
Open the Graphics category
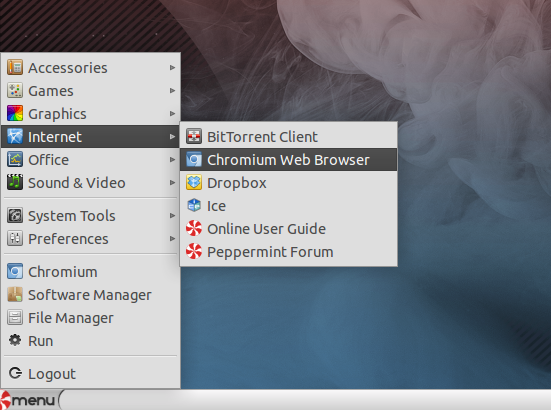(x=91, y=114)
